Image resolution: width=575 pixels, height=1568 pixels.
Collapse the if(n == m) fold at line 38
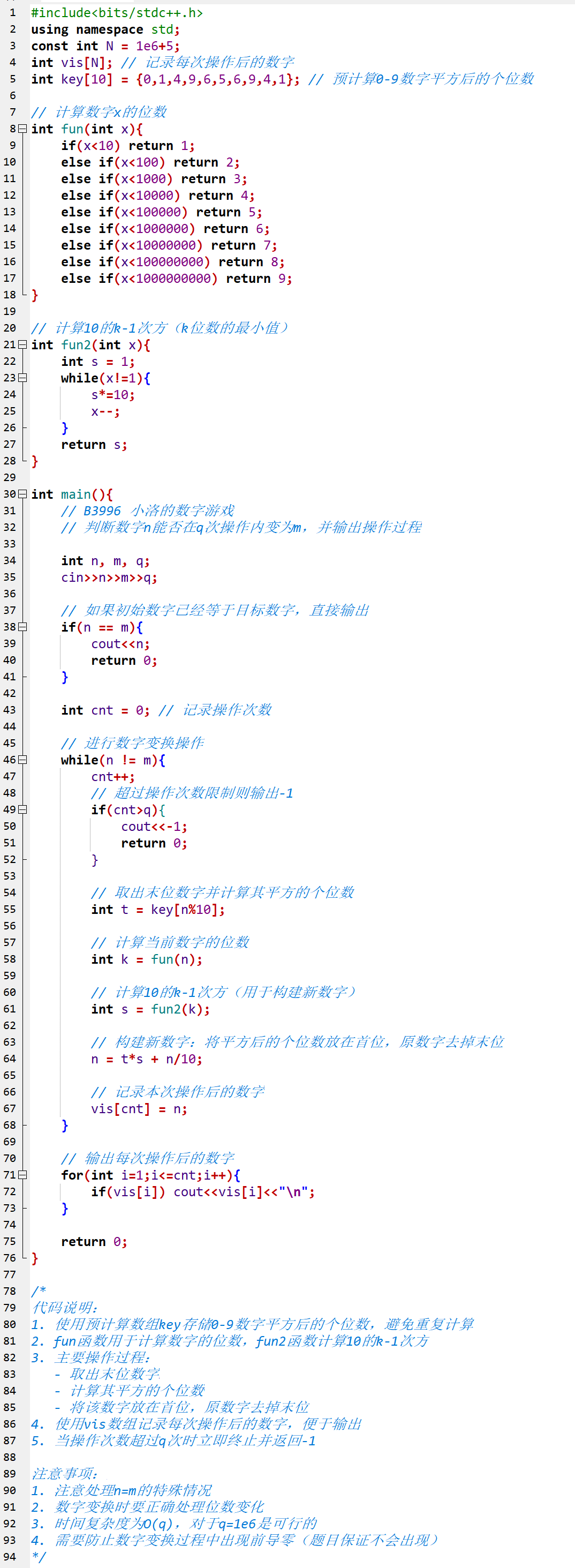click(22, 627)
